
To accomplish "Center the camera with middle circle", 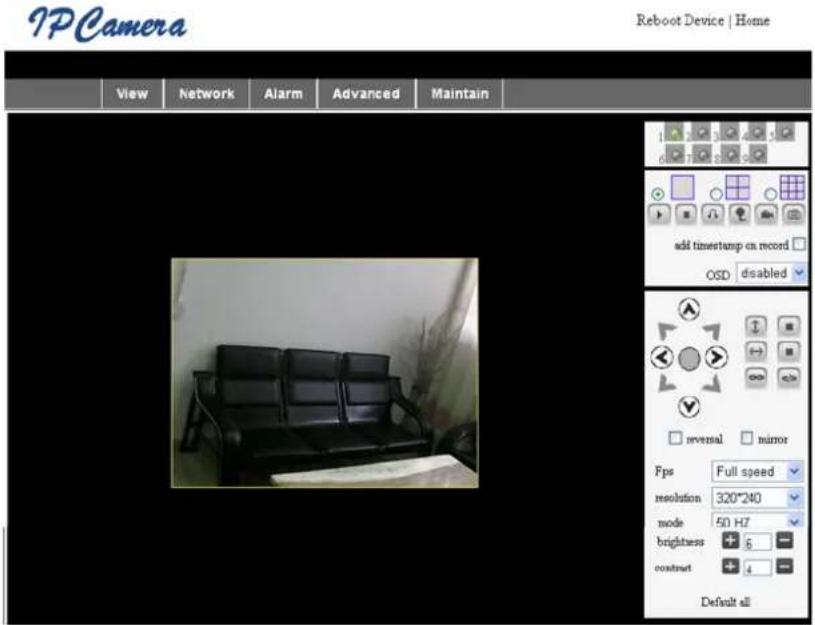I will (689, 358).
